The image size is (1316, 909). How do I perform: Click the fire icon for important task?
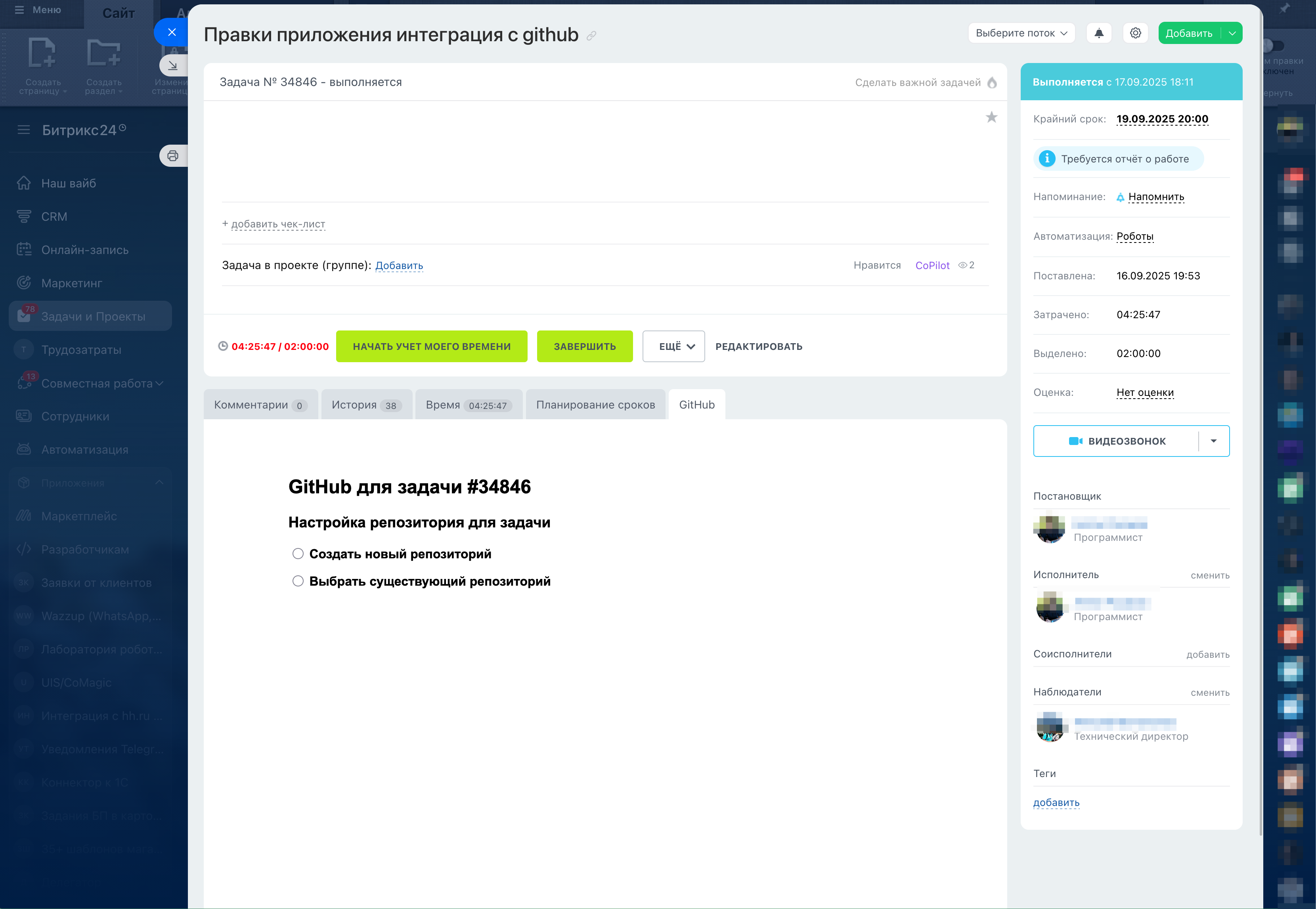point(992,82)
